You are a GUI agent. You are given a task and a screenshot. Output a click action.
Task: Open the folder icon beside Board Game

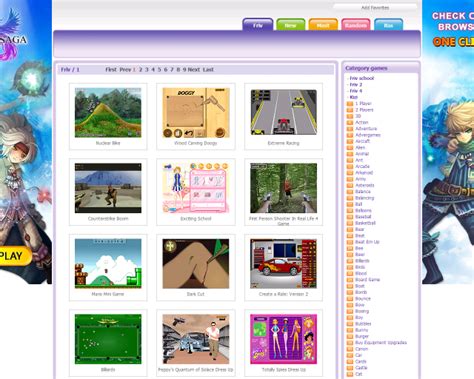click(x=350, y=280)
